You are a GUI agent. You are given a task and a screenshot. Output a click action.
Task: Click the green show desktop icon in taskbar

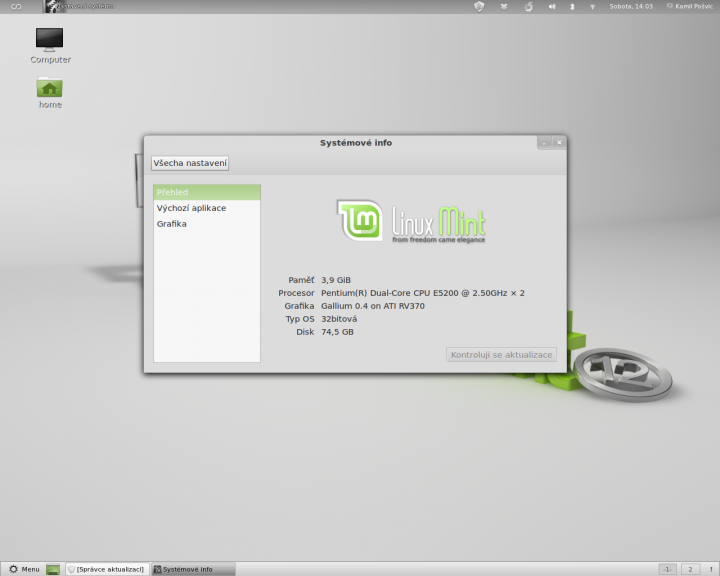pos(53,569)
